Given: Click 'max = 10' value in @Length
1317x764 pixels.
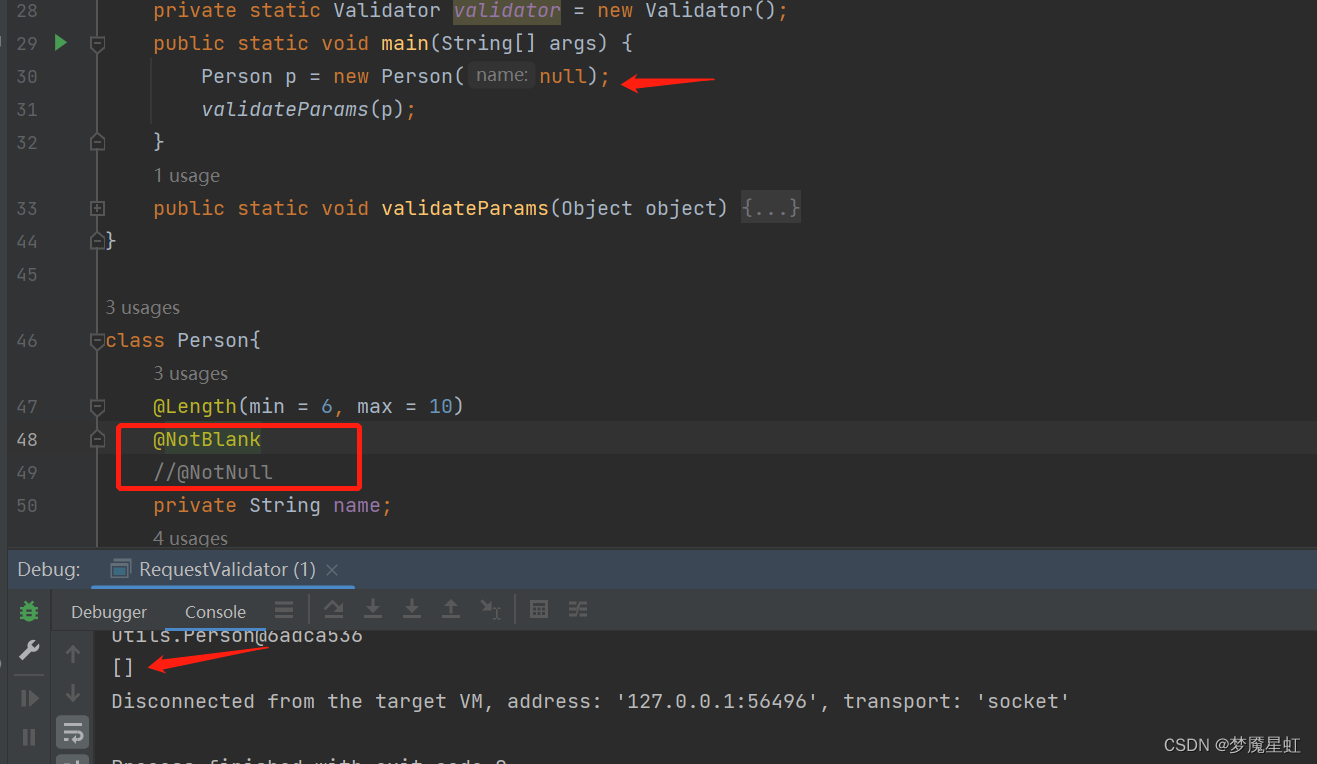Looking at the screenshot, I should click(405, 406).
